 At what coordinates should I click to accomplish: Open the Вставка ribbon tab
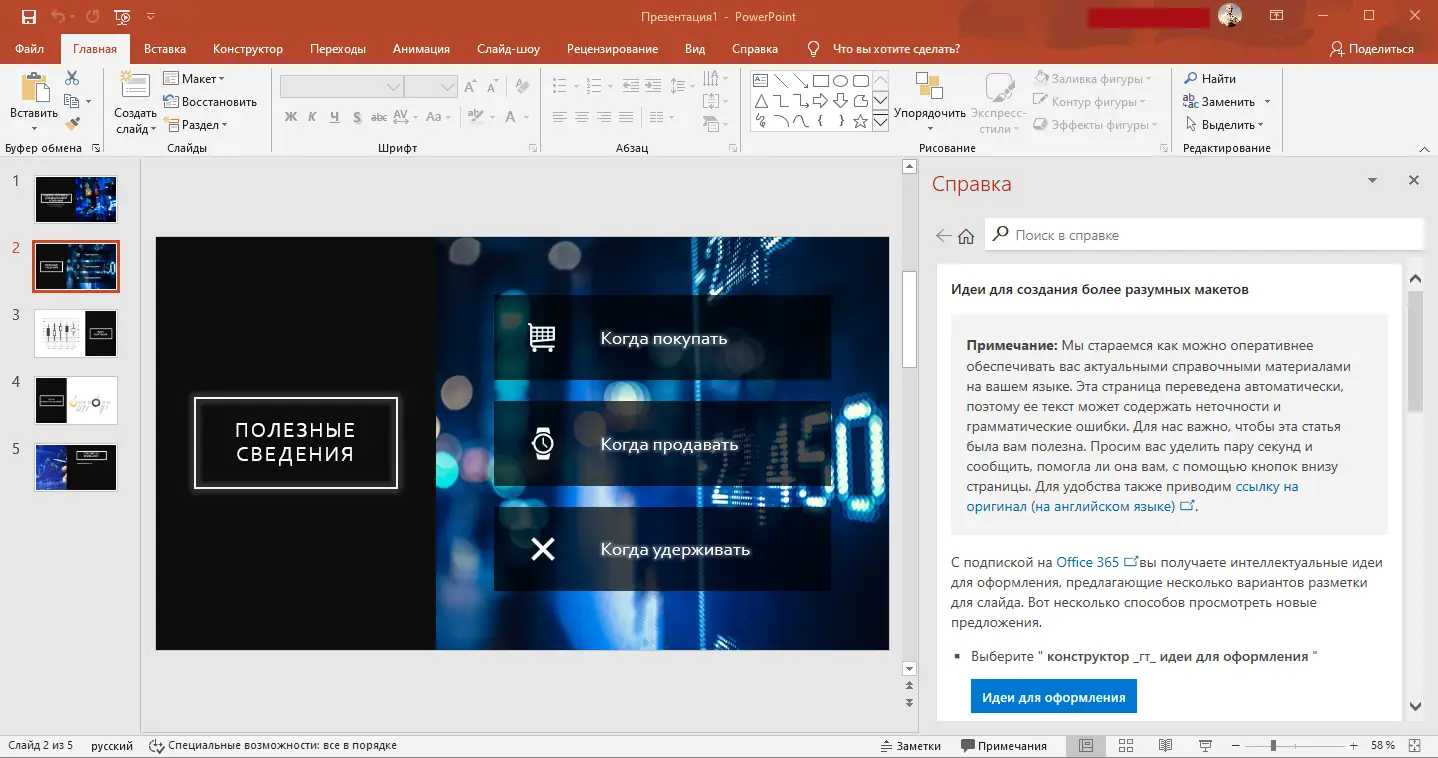pyautogui.click(x=165, y=49)
